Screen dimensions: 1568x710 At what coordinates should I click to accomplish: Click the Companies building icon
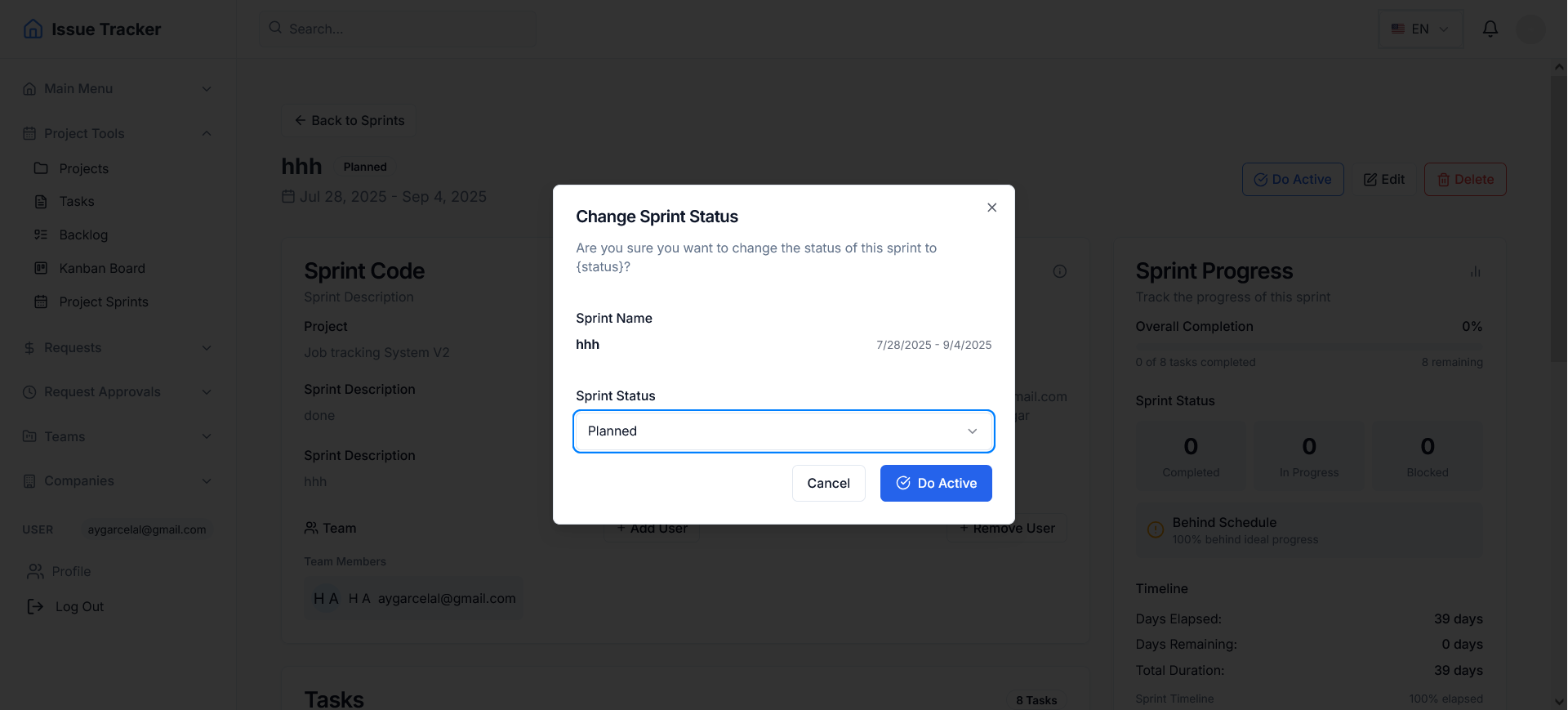pos(29,481)
